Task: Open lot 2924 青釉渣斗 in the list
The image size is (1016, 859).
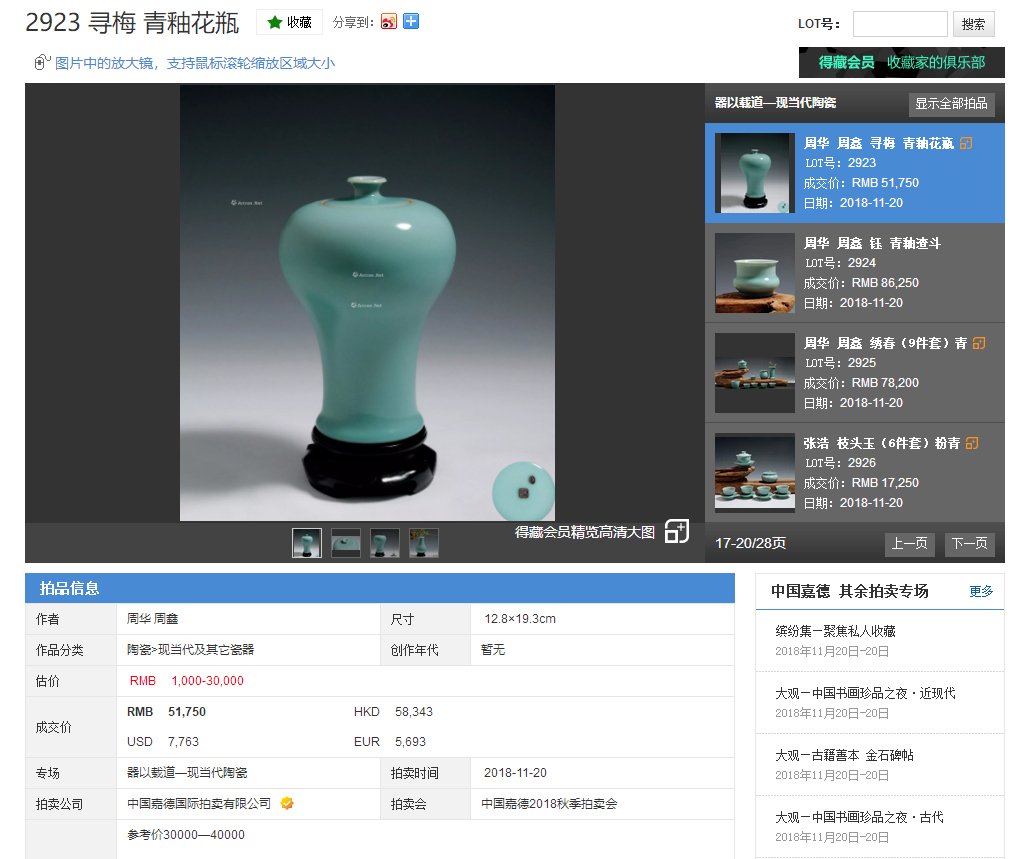Action: click(872, 243)
